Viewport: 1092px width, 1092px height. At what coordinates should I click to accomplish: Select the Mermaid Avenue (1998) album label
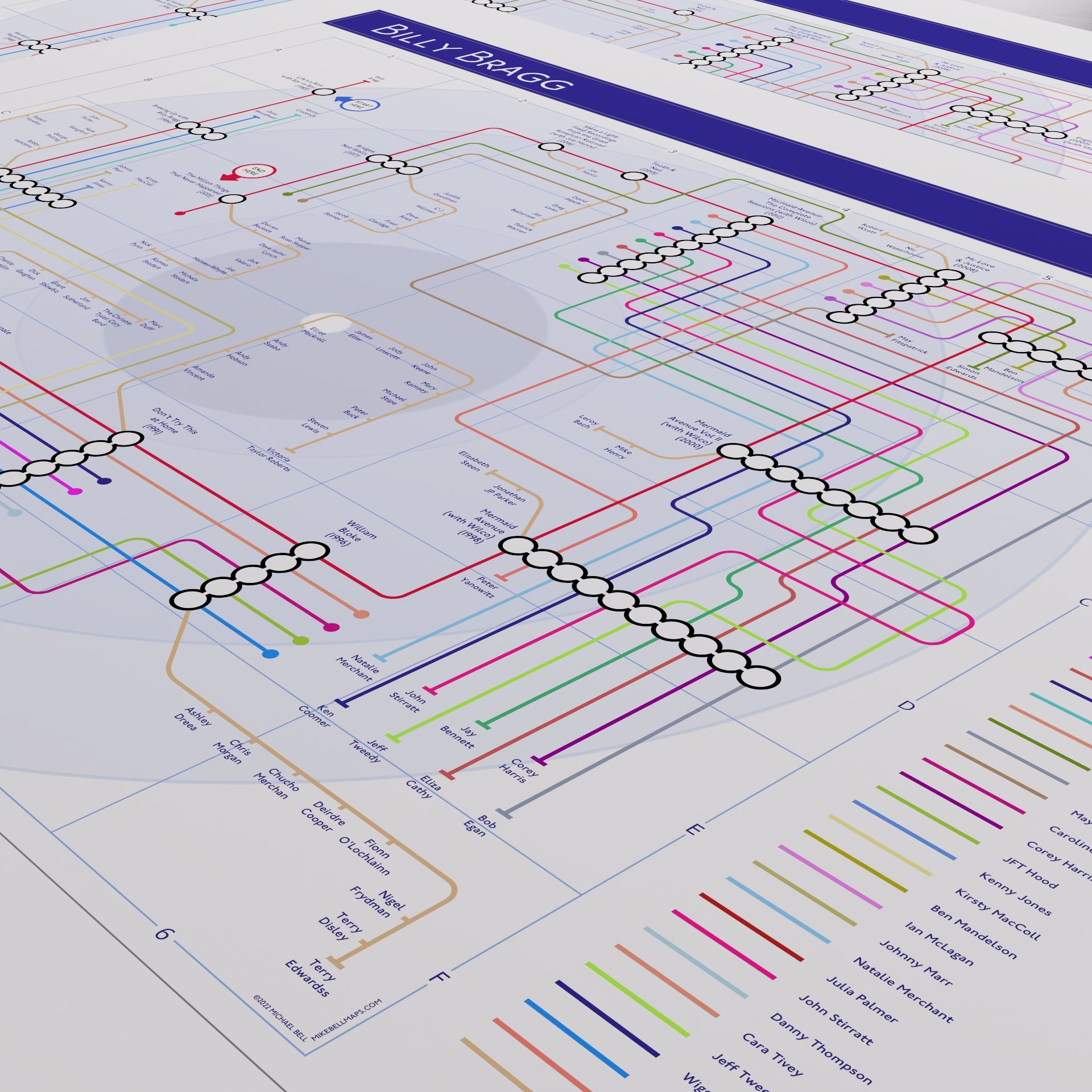[480, 525]
